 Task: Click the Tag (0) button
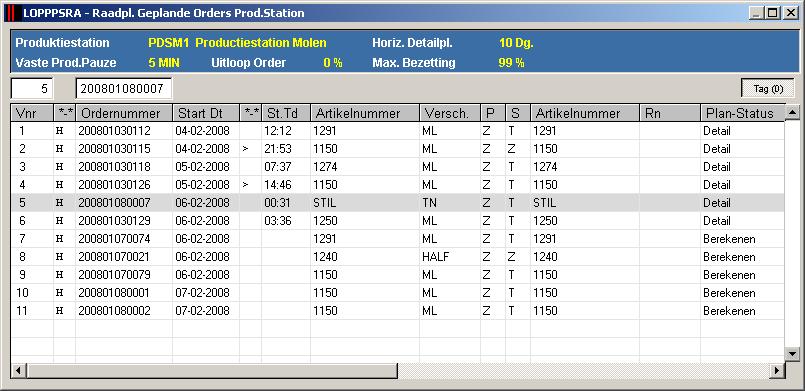click(768, 88)
